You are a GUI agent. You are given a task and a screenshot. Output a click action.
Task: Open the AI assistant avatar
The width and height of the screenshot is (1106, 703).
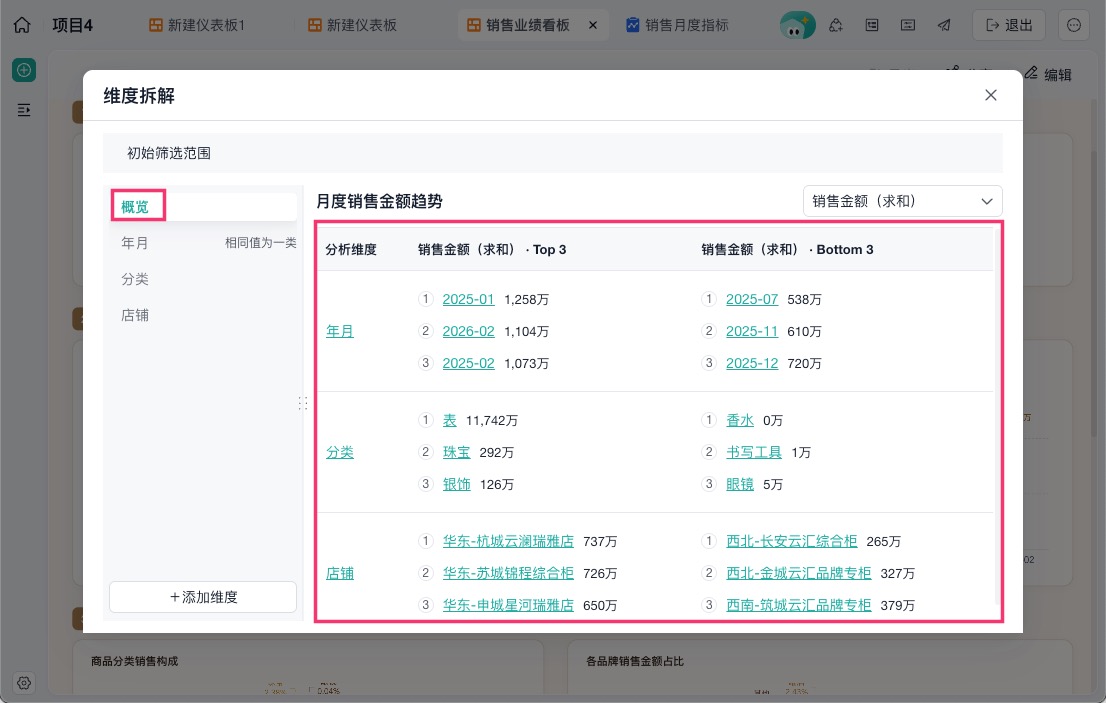pyautogui.click(x=797, y=25)
